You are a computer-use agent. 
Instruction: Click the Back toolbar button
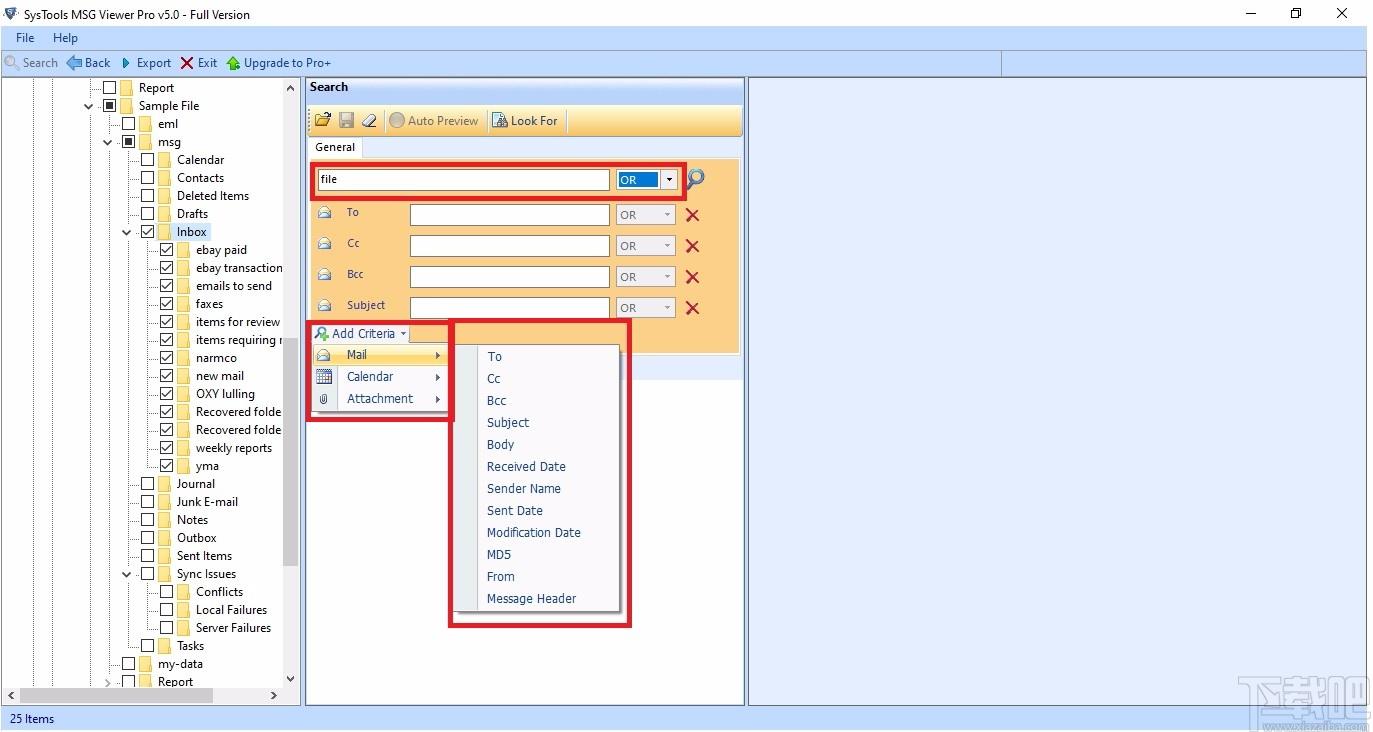(89, 63)
